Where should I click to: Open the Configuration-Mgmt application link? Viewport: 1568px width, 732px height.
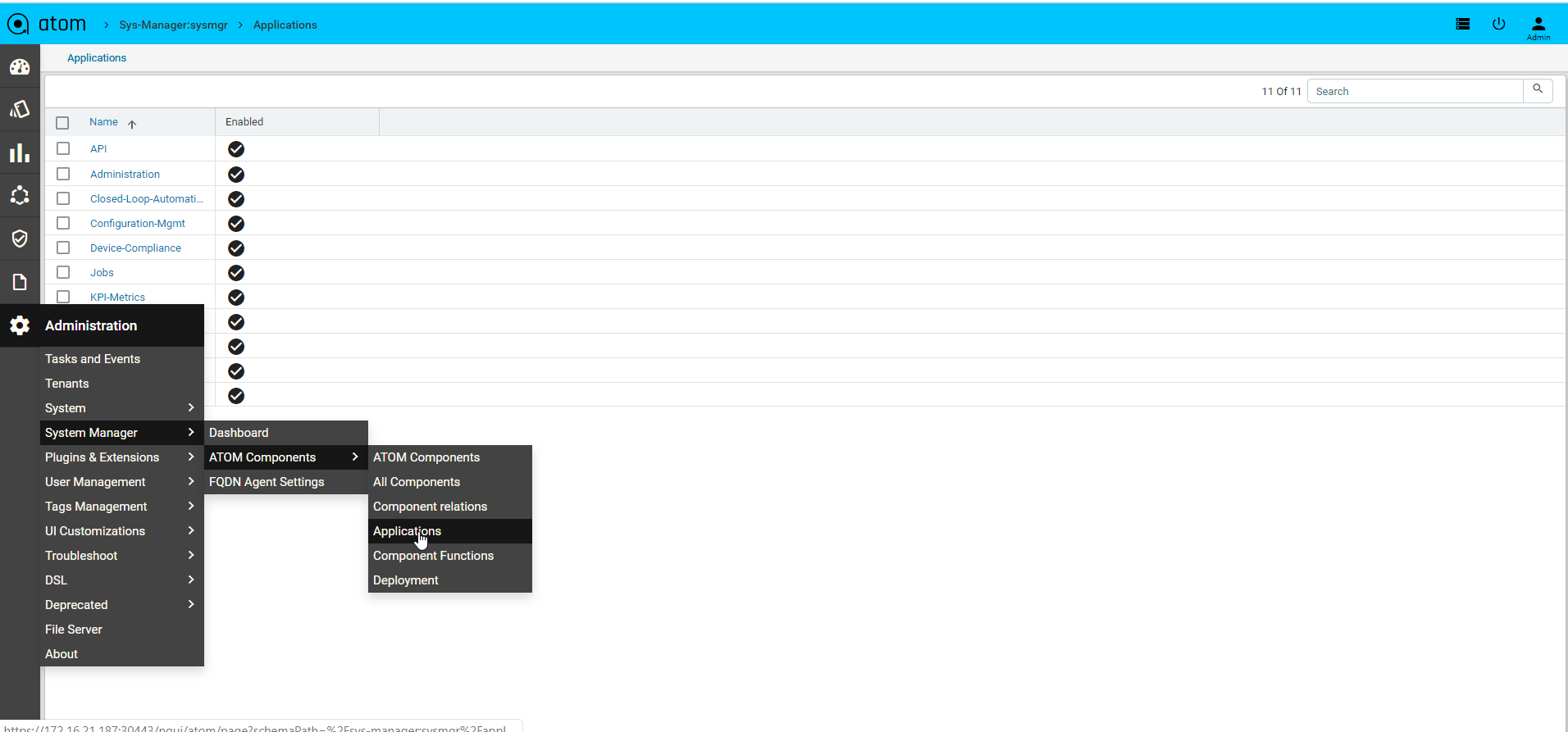point(138,224)
